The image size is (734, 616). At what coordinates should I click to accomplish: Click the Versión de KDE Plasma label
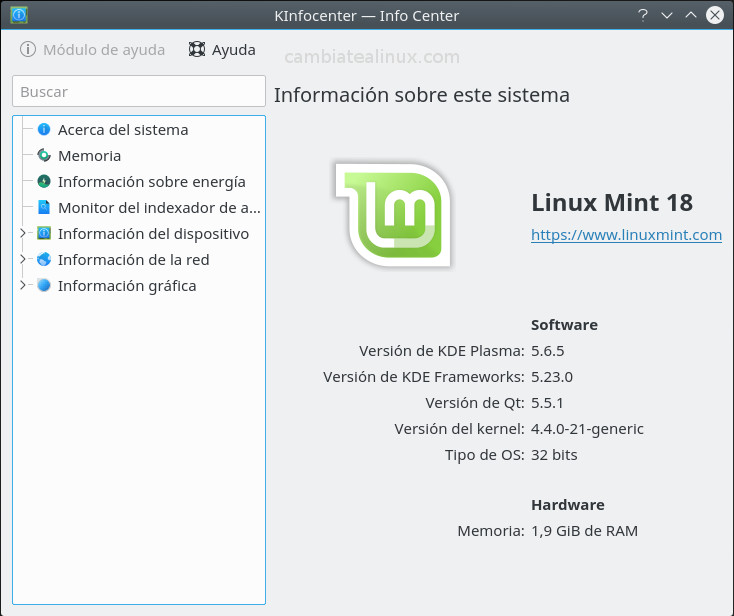[441, 351]
